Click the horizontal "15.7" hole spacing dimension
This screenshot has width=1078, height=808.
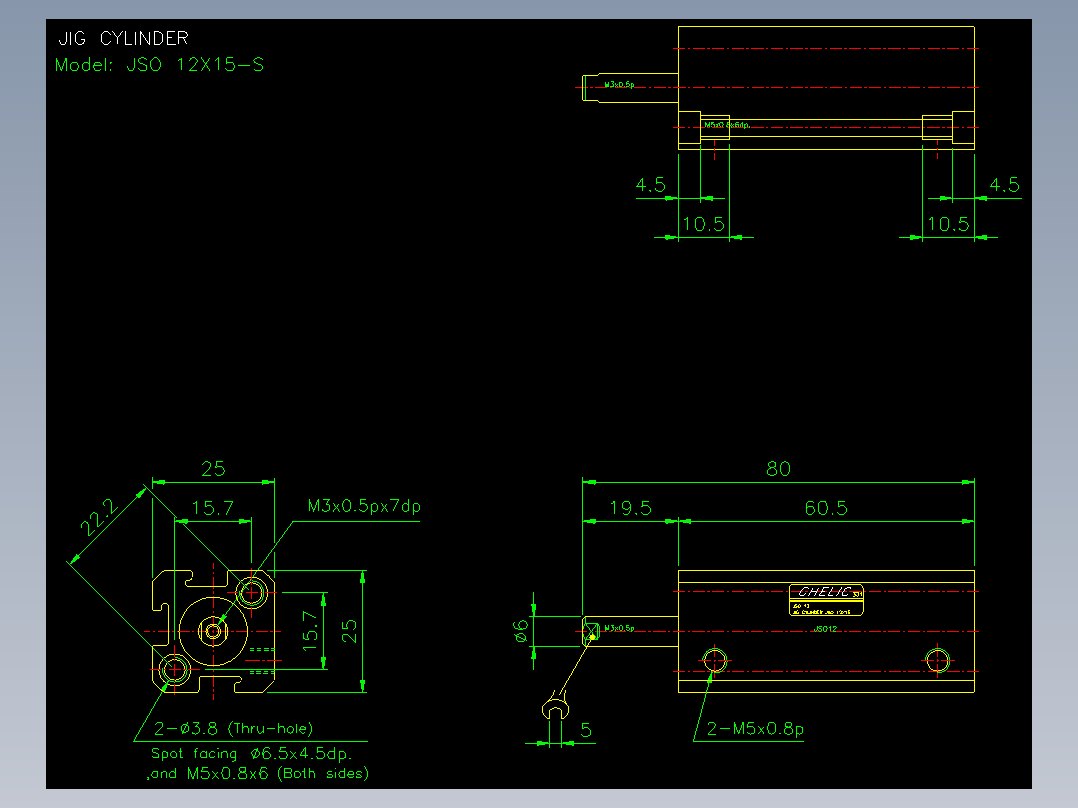click(x=212, y=508)
